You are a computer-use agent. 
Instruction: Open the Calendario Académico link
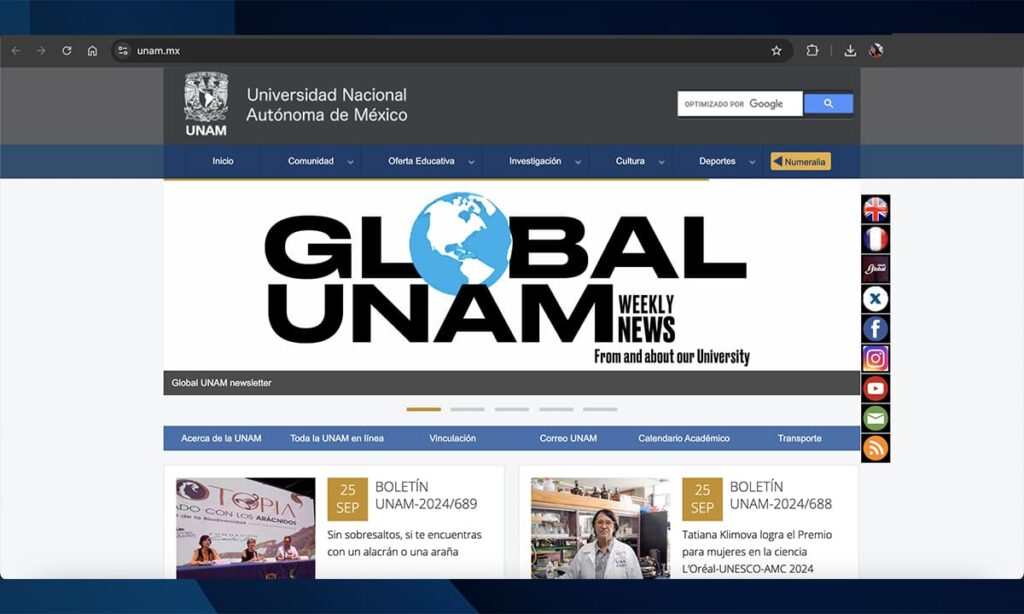[x=684, y=438]
